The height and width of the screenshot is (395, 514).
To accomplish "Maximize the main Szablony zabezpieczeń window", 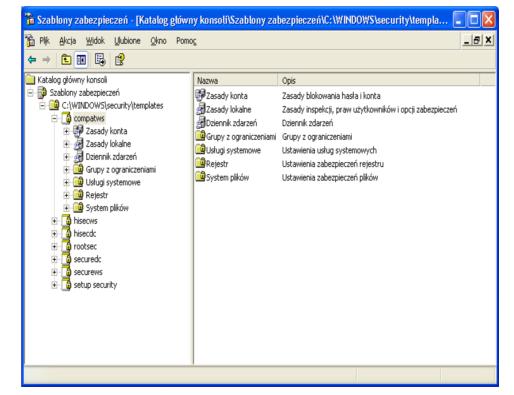I will 474,20.
